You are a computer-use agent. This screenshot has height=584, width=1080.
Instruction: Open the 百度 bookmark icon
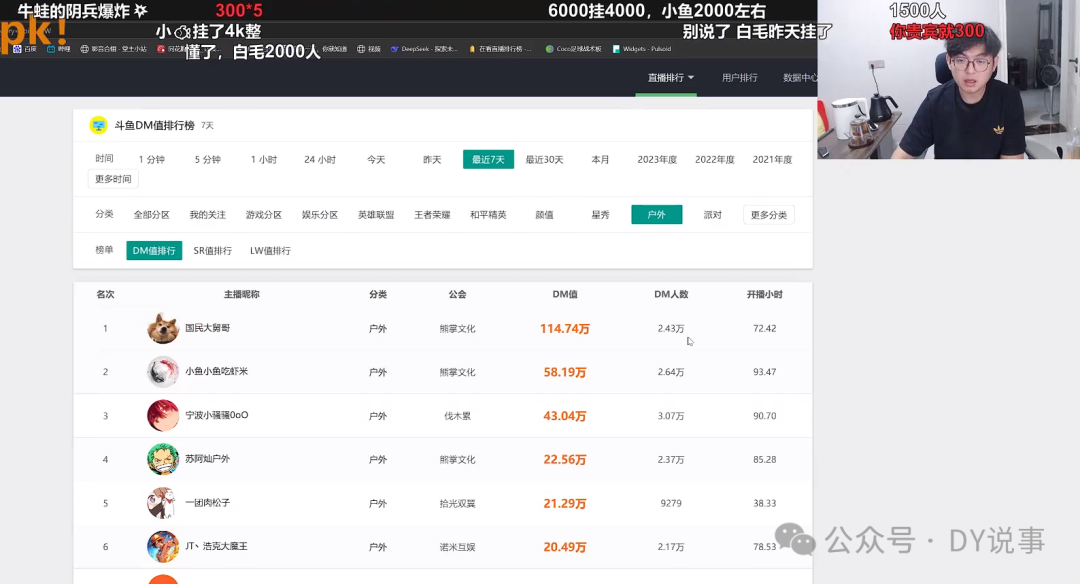click(x=17, y=49)
